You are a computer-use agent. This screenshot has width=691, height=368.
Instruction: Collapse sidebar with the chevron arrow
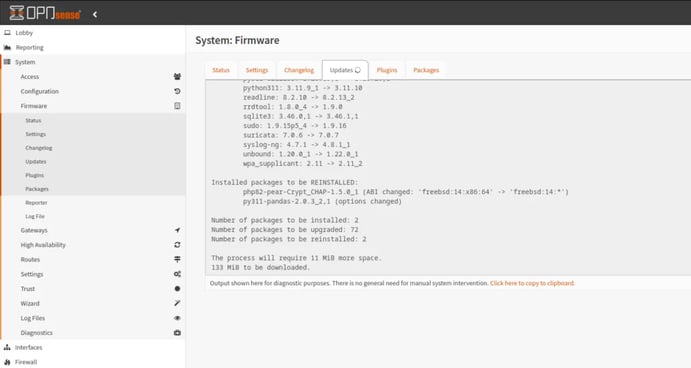(x=95, y=14)
